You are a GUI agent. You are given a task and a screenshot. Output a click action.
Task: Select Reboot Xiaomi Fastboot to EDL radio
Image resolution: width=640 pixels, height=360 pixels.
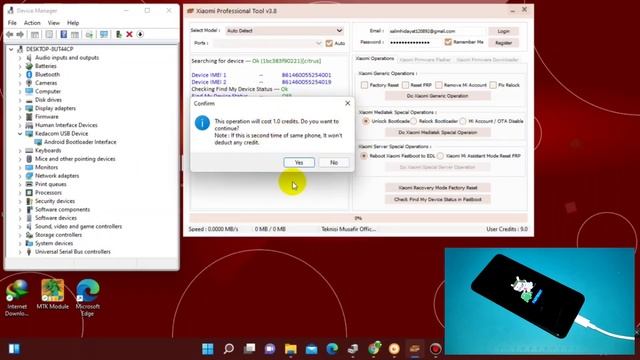363,156
